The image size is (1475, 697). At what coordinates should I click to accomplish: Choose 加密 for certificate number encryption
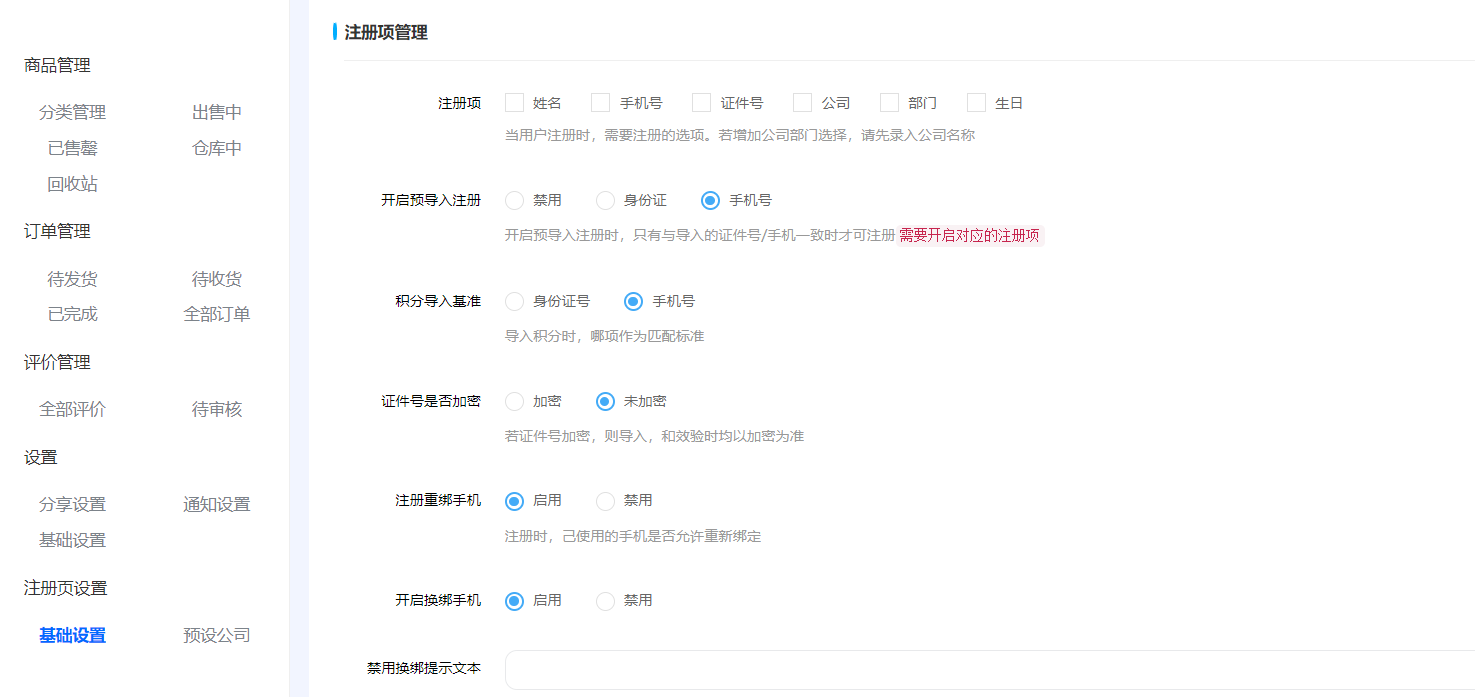(x=514, y=401)
